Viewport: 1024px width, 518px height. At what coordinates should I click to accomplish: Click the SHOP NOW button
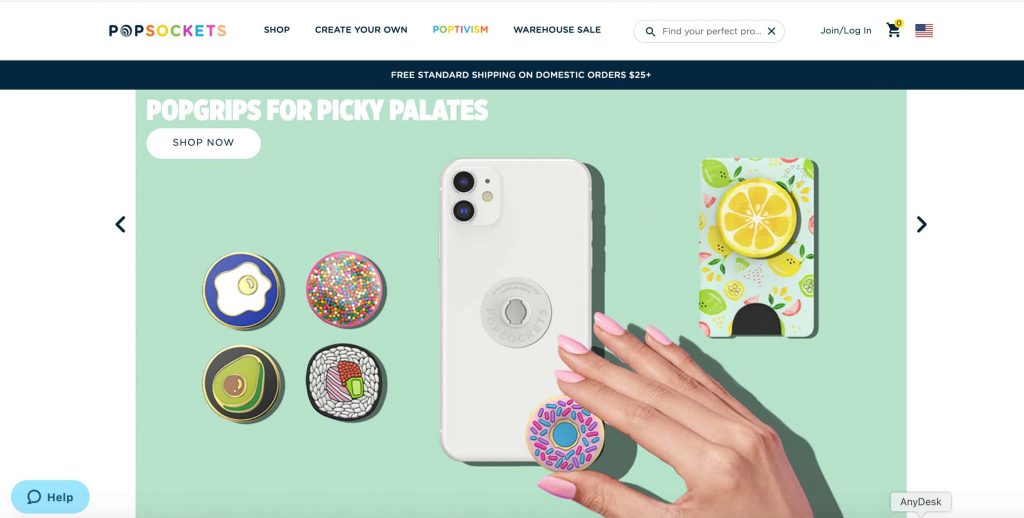coord(203,143)
